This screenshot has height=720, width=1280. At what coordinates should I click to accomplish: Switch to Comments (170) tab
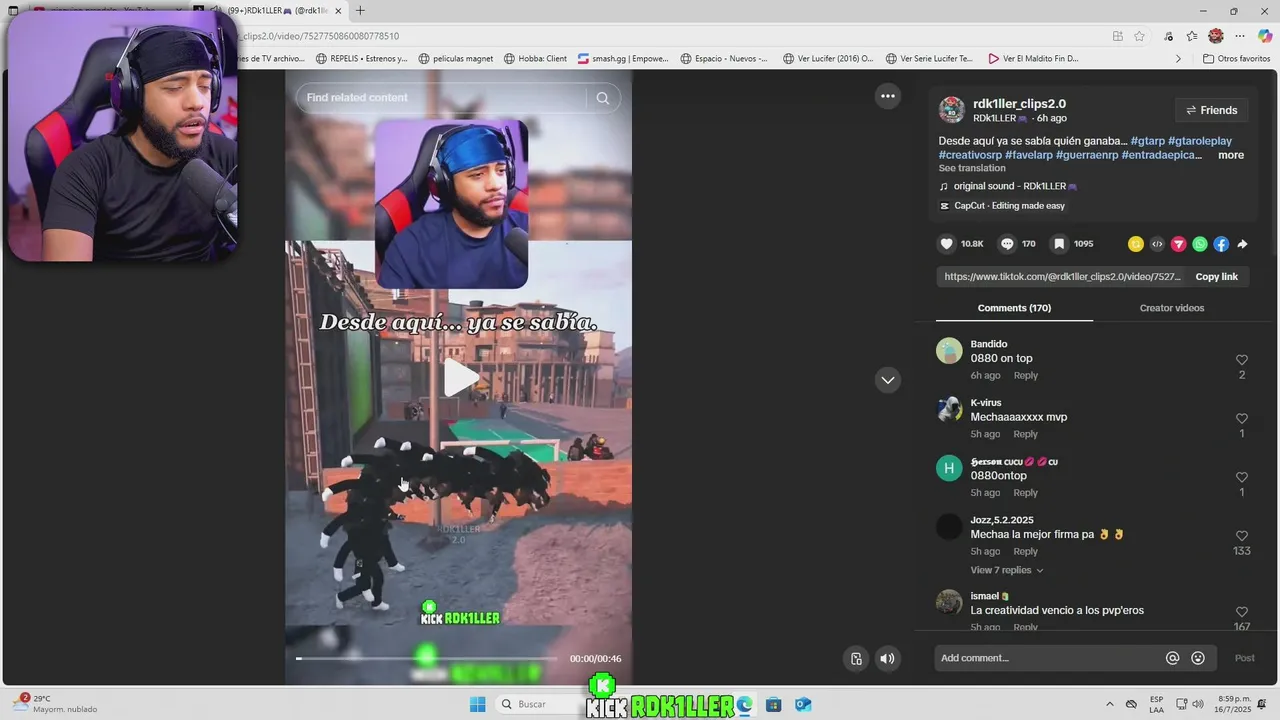[1014, 308]
